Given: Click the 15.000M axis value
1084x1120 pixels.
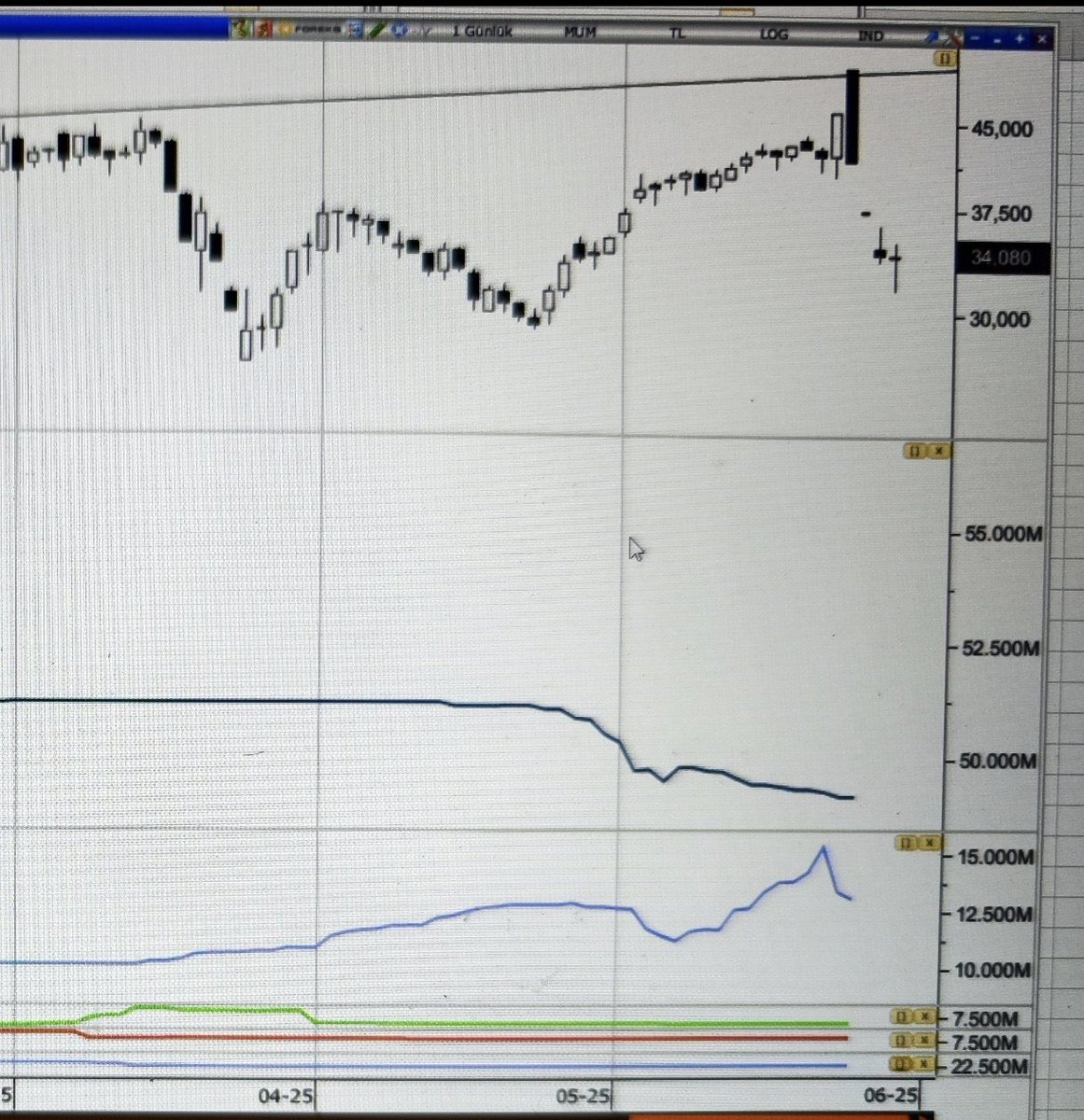Looking at the screenshot, I should 995,858.
